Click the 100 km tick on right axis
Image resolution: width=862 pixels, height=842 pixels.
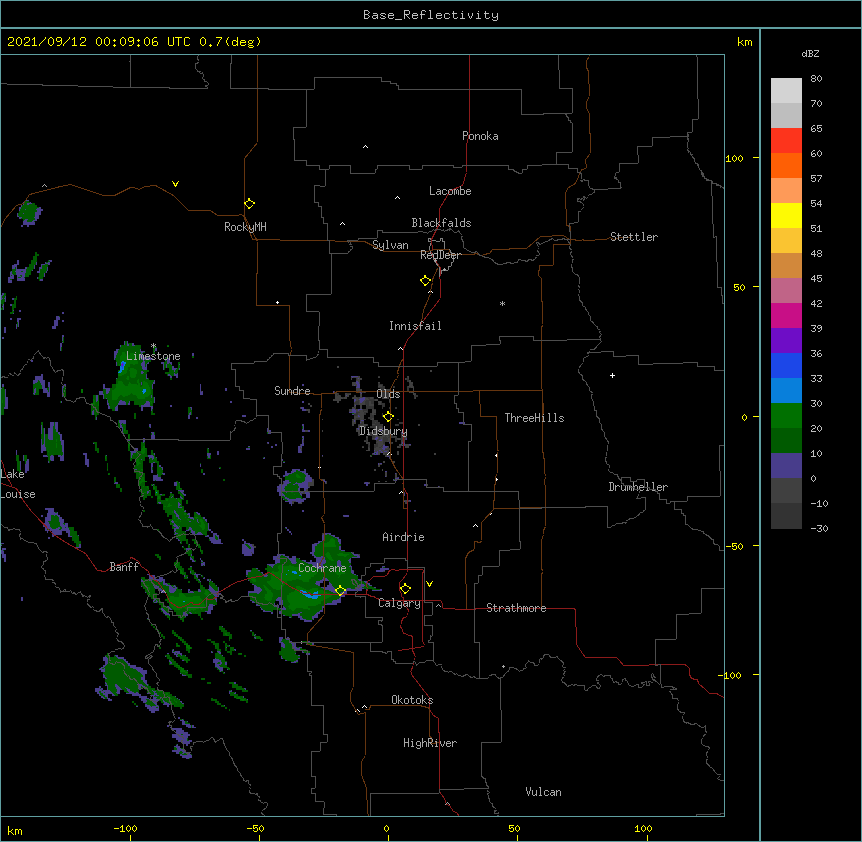tap(734, 159)
